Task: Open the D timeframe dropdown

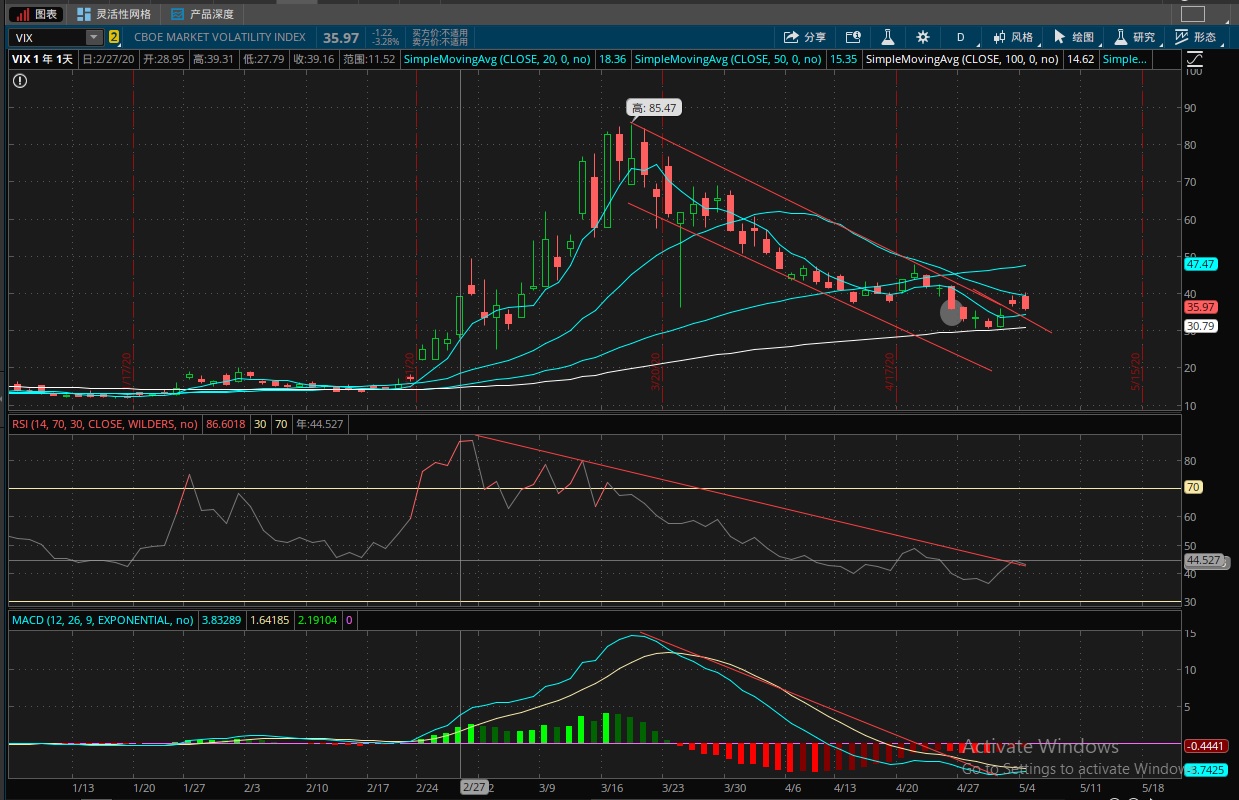Action: [962, 37]
